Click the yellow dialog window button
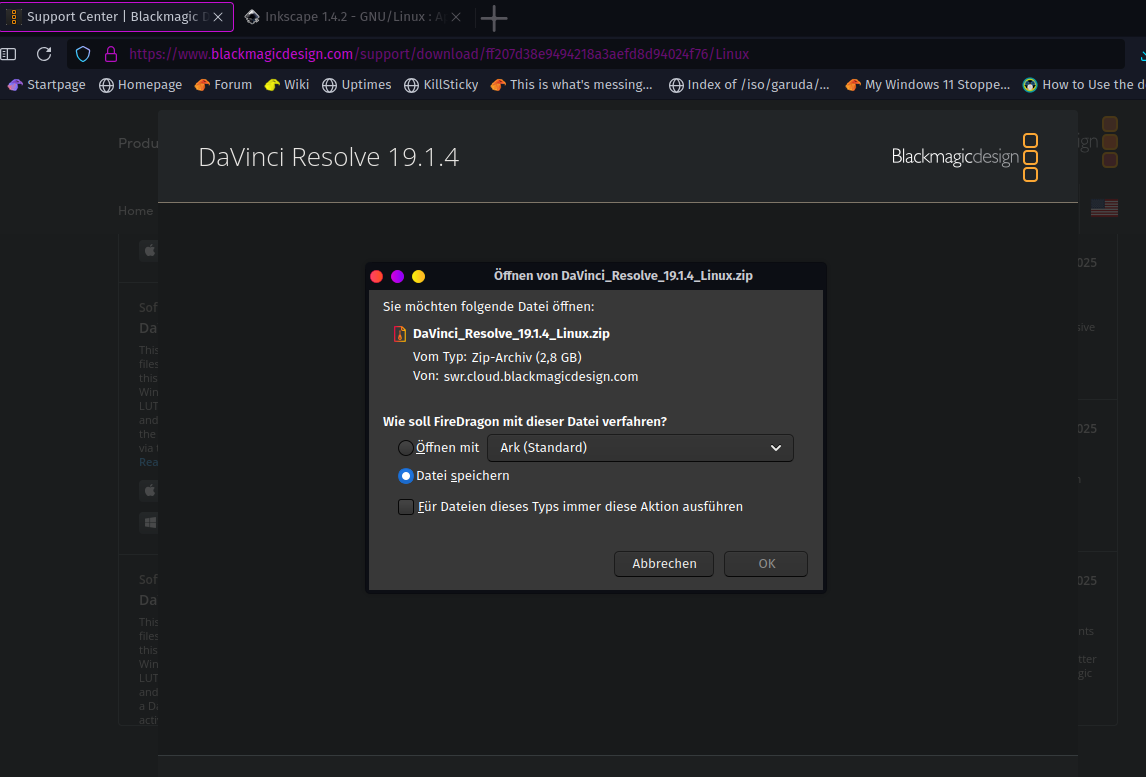 [x=419, y=276]
